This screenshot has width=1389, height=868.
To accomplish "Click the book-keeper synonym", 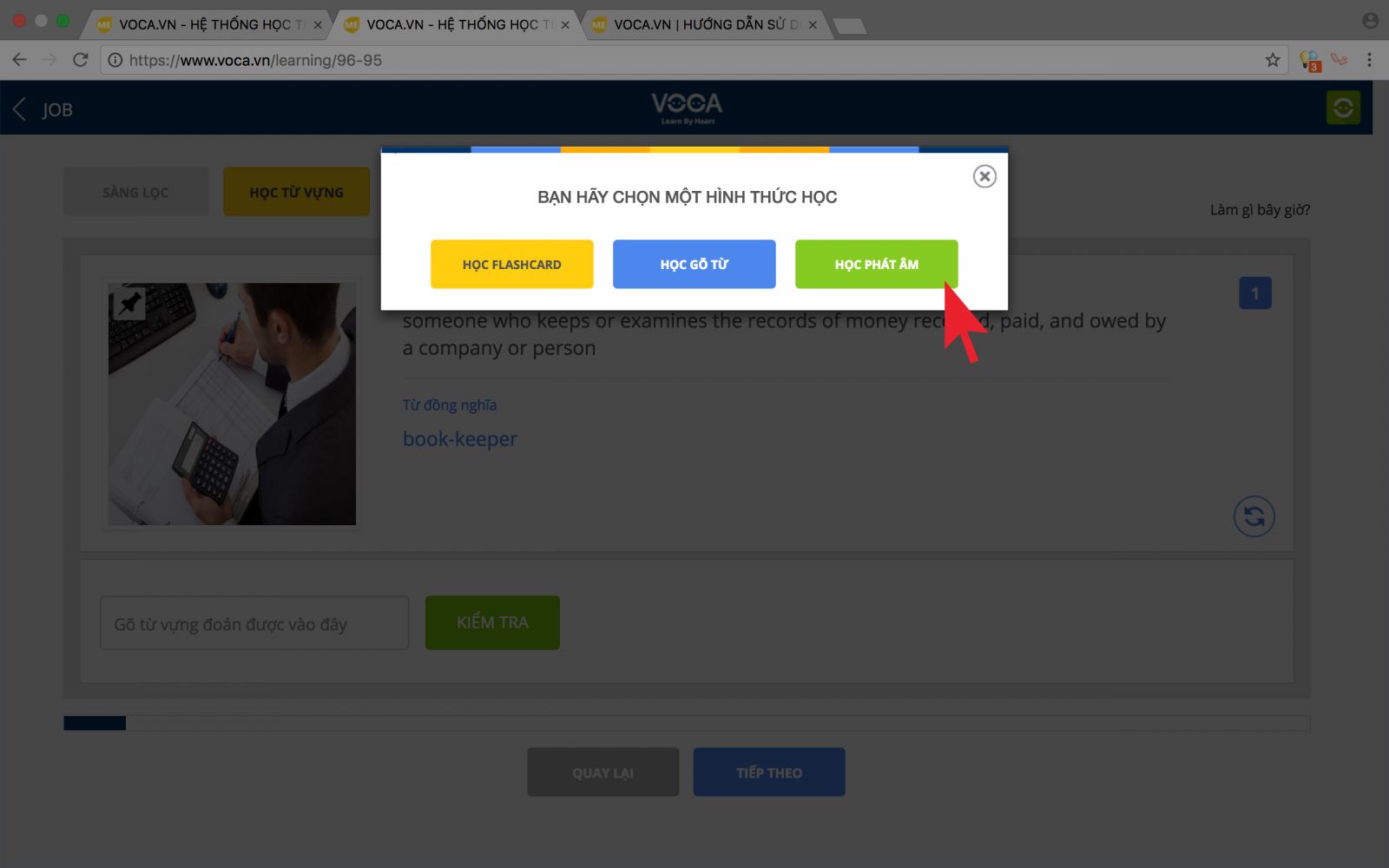I will (460, 439).
